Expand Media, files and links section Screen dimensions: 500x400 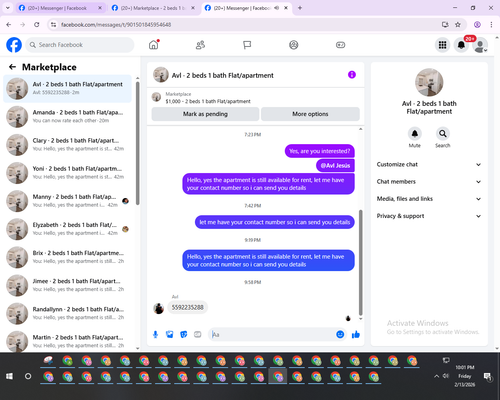429,199
